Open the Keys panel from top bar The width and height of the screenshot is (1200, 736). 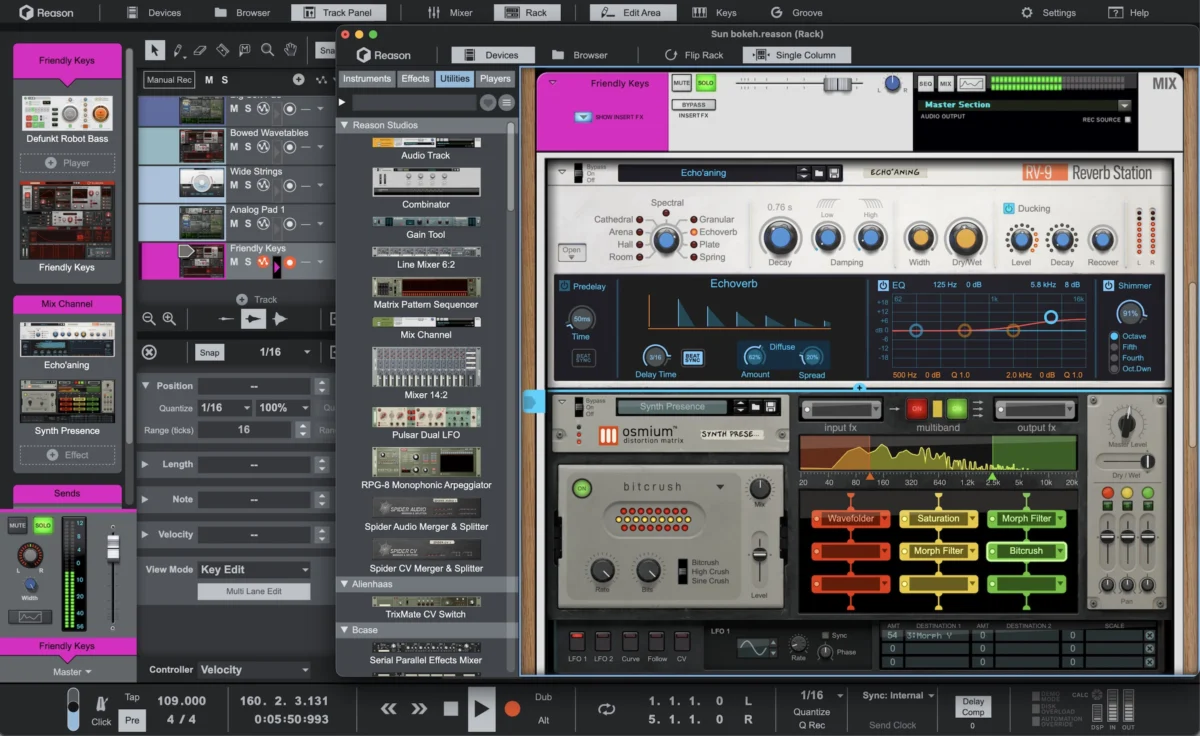pos(716,13)
